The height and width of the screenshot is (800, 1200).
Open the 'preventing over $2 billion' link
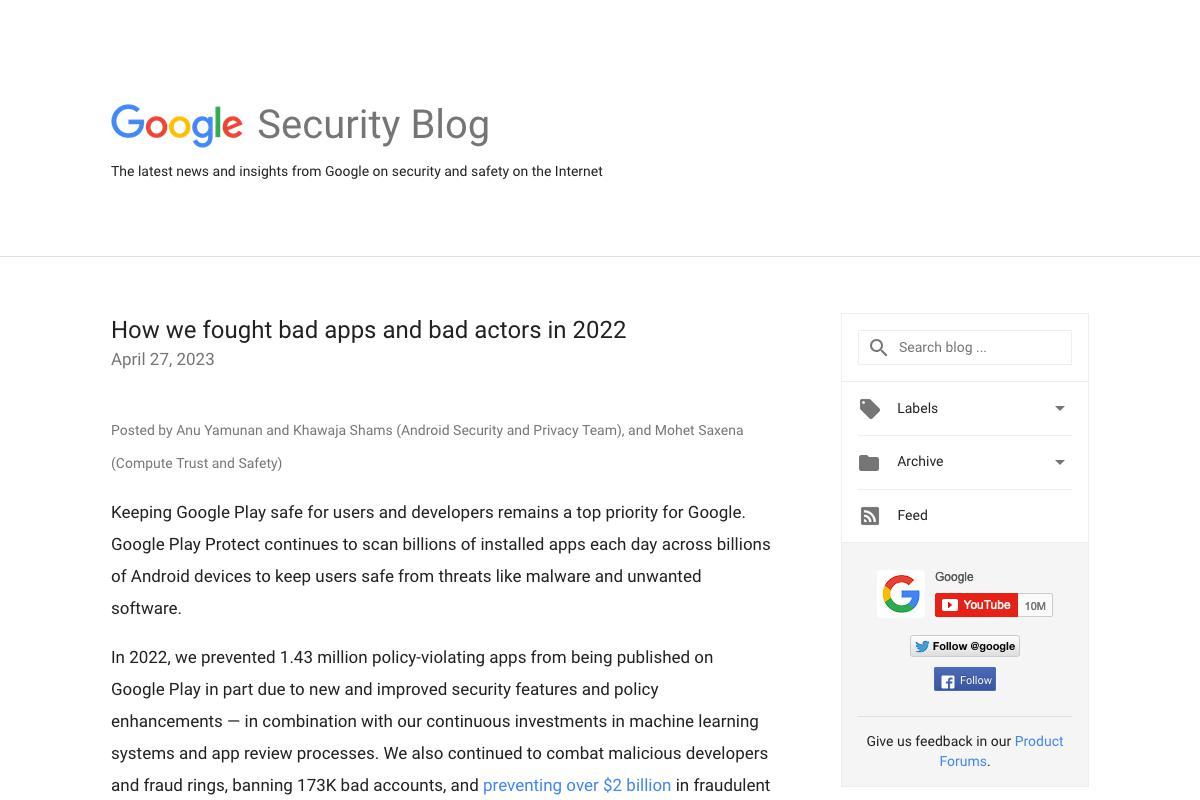coord(577,785)
